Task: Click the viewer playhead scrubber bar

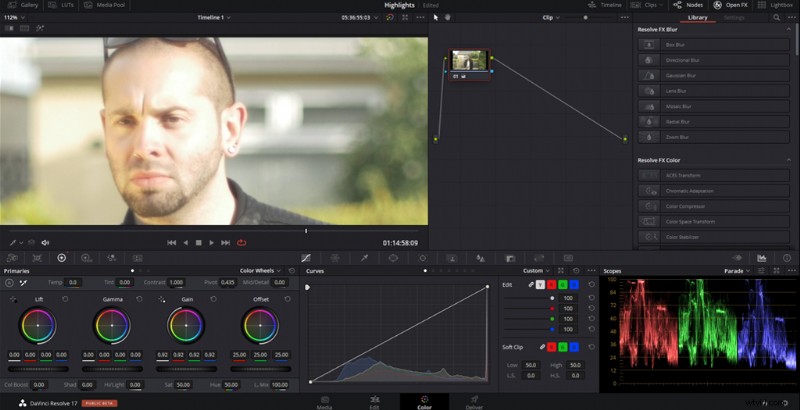Action: point(214,231)
